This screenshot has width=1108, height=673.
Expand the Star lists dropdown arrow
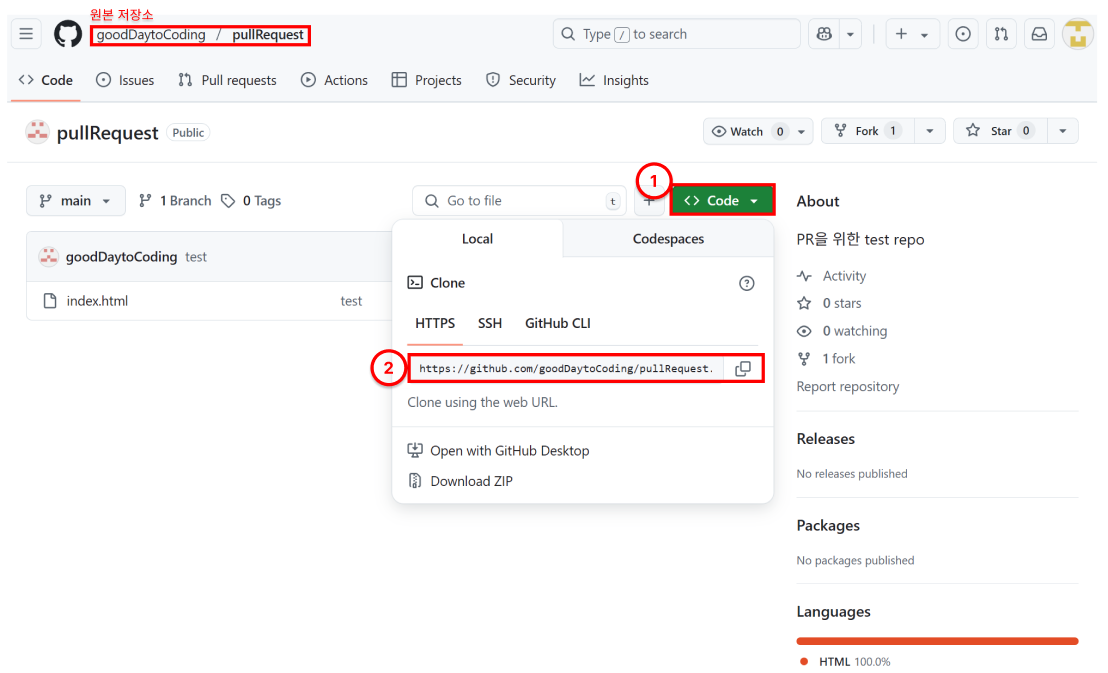point(1063,131)
